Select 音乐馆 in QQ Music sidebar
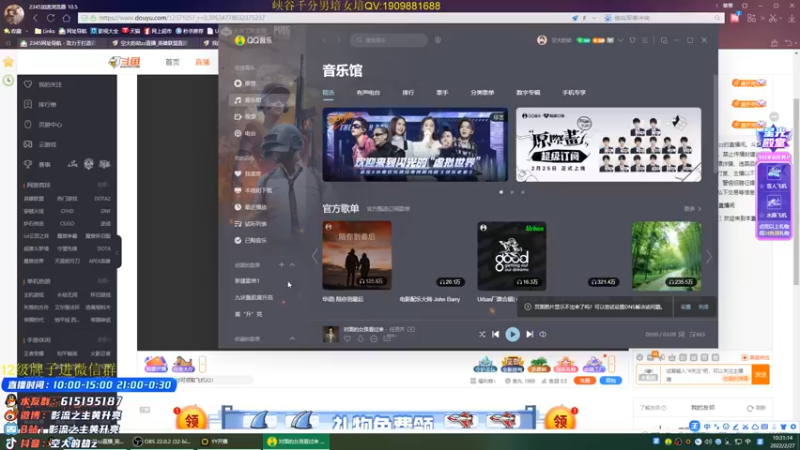This screenshot has width=800, height=450. [248, 100]
